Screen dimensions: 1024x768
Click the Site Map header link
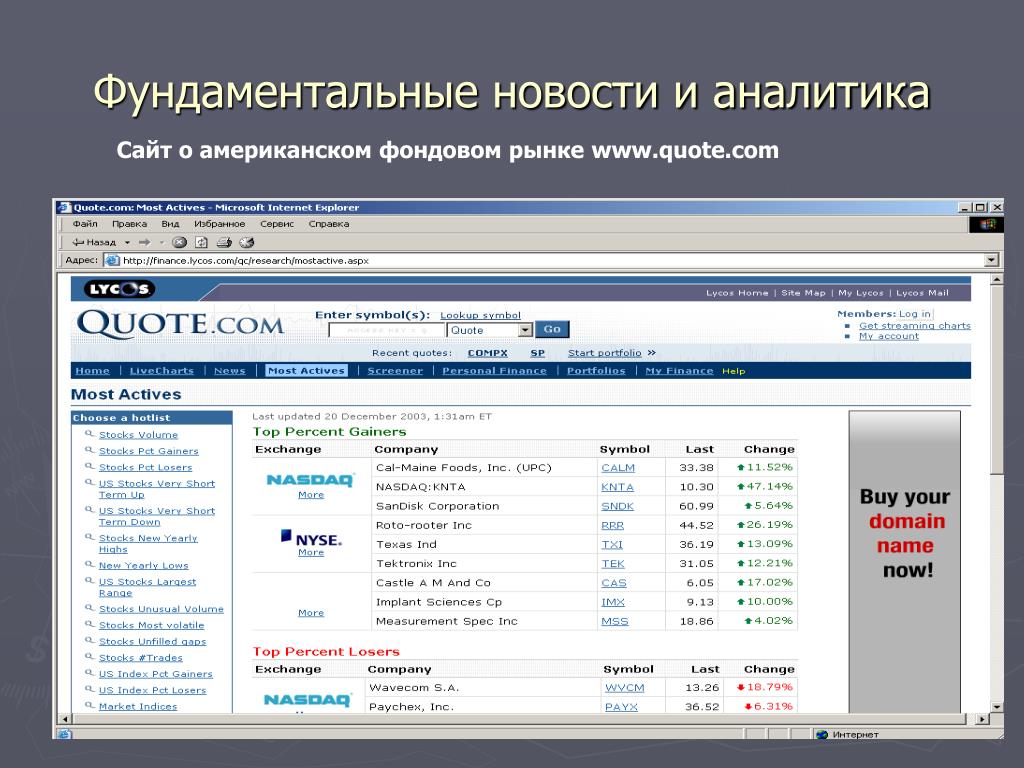[803, 293]
